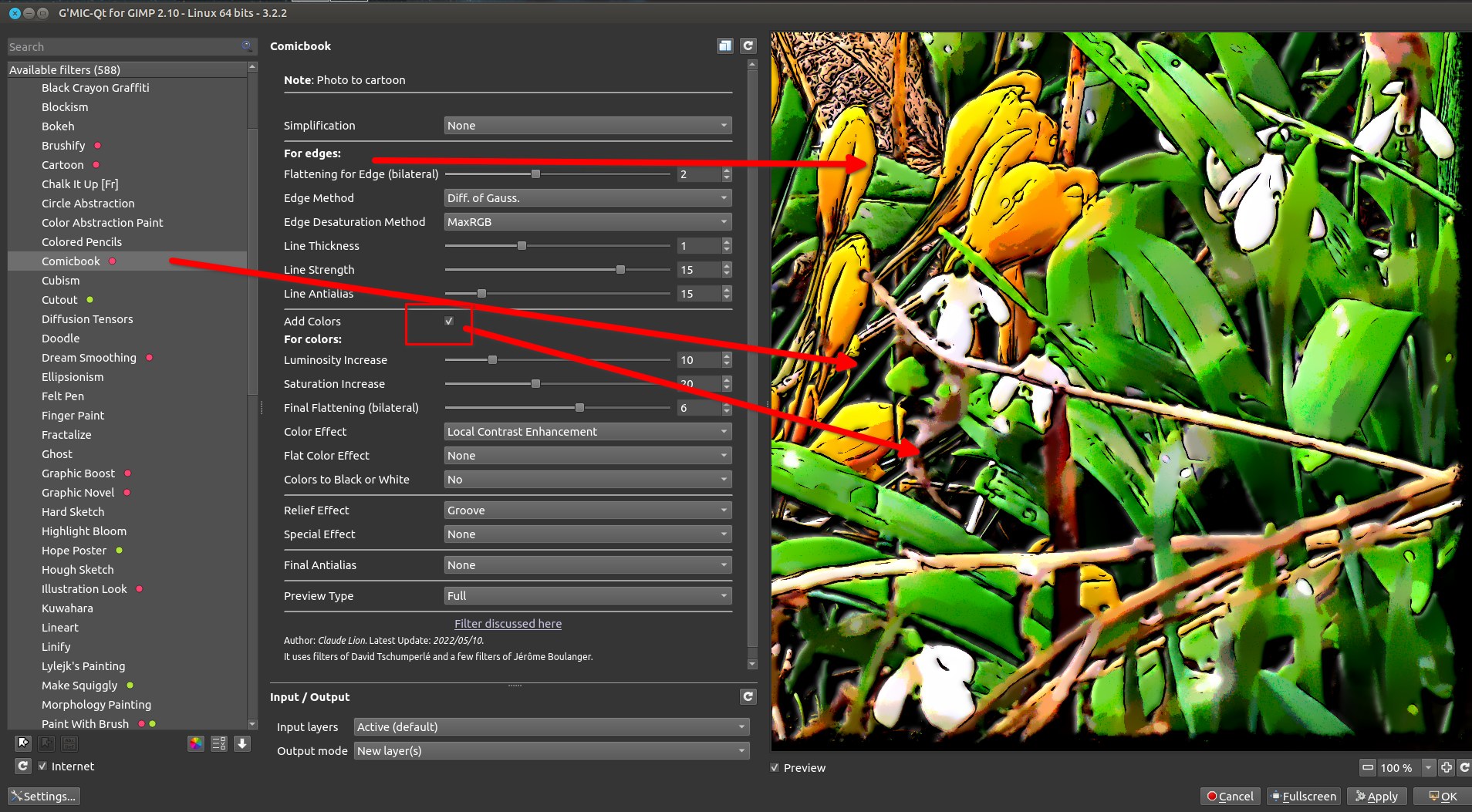The image size is (1472, 812).
Task: Click the filter selection mode checklist icon
Action: (x=219, y=743)
